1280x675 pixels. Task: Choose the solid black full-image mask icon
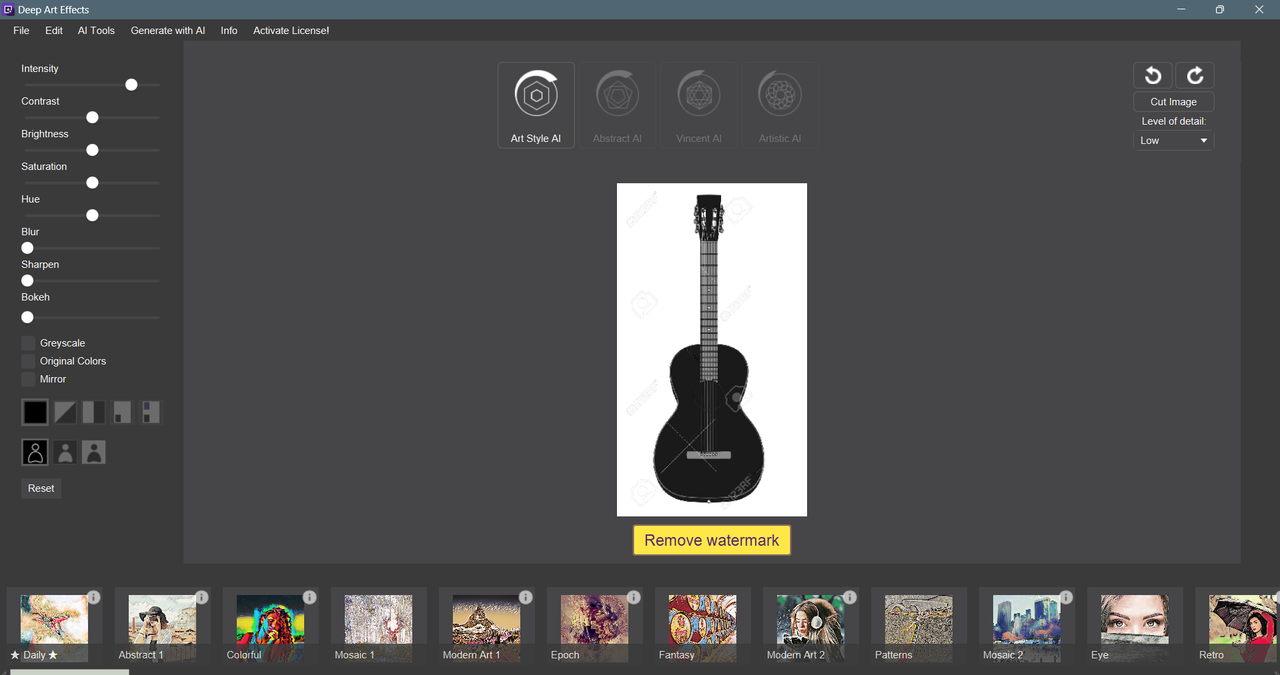point(35,412)
